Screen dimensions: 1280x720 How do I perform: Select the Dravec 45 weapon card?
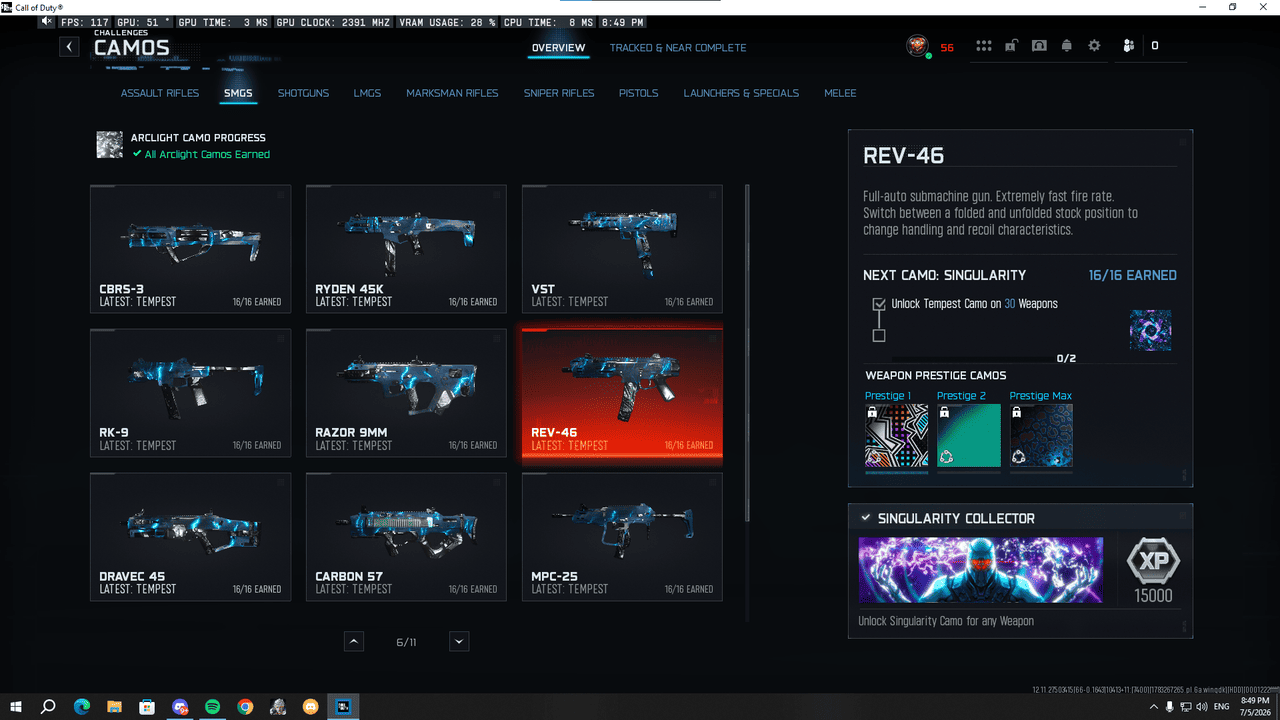point(191,537)
